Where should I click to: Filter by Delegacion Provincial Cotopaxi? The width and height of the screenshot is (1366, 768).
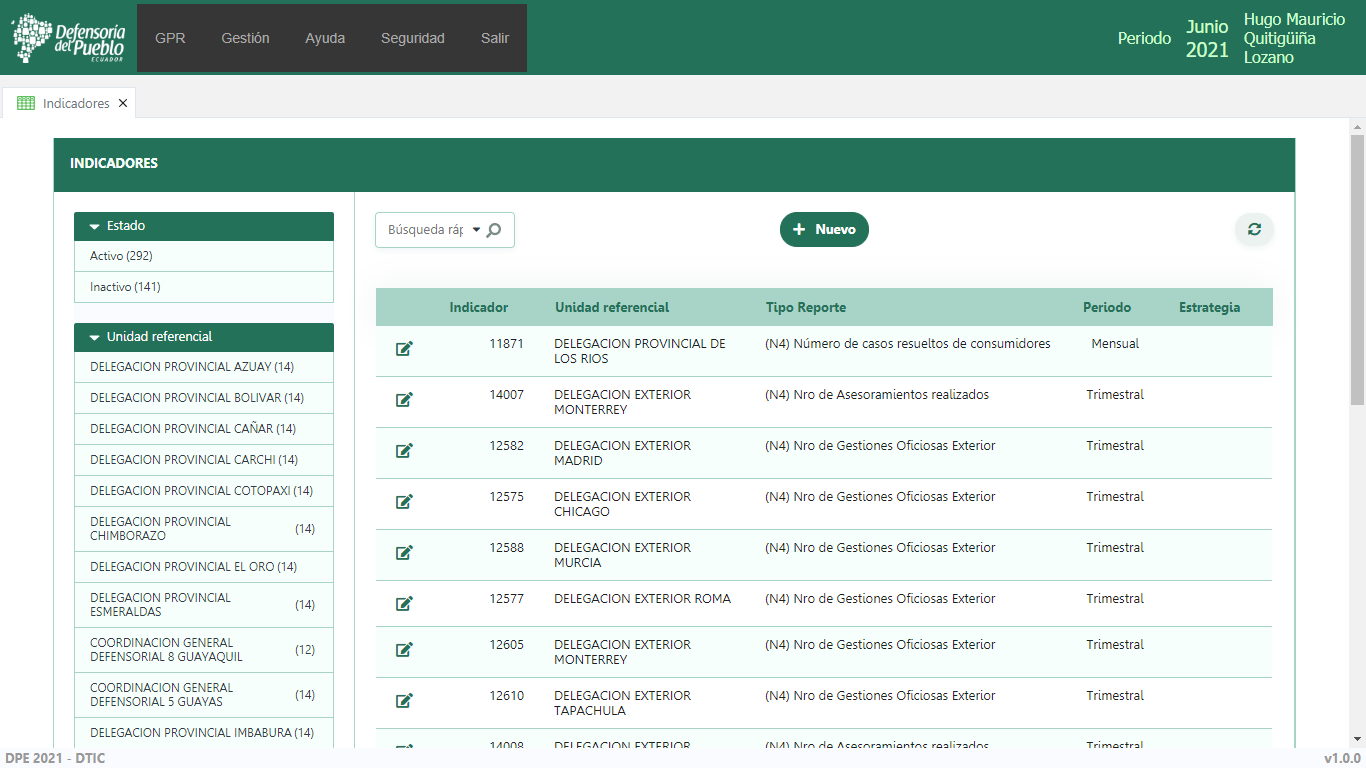[x=204, y=491]
